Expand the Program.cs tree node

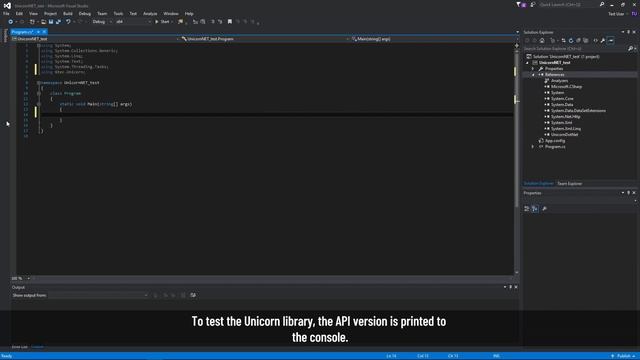click(x=533, y=147)
